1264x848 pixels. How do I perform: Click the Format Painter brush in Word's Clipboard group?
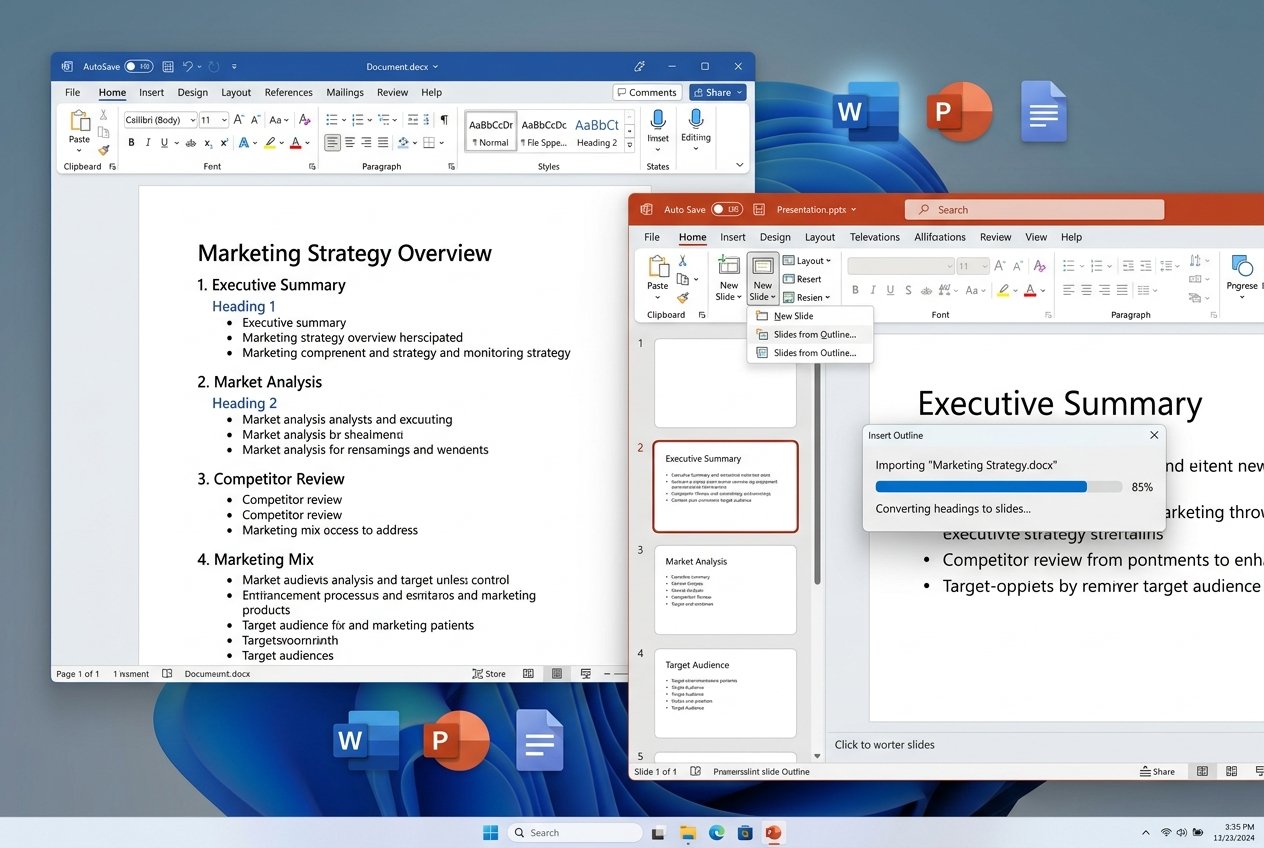point(103,150)
